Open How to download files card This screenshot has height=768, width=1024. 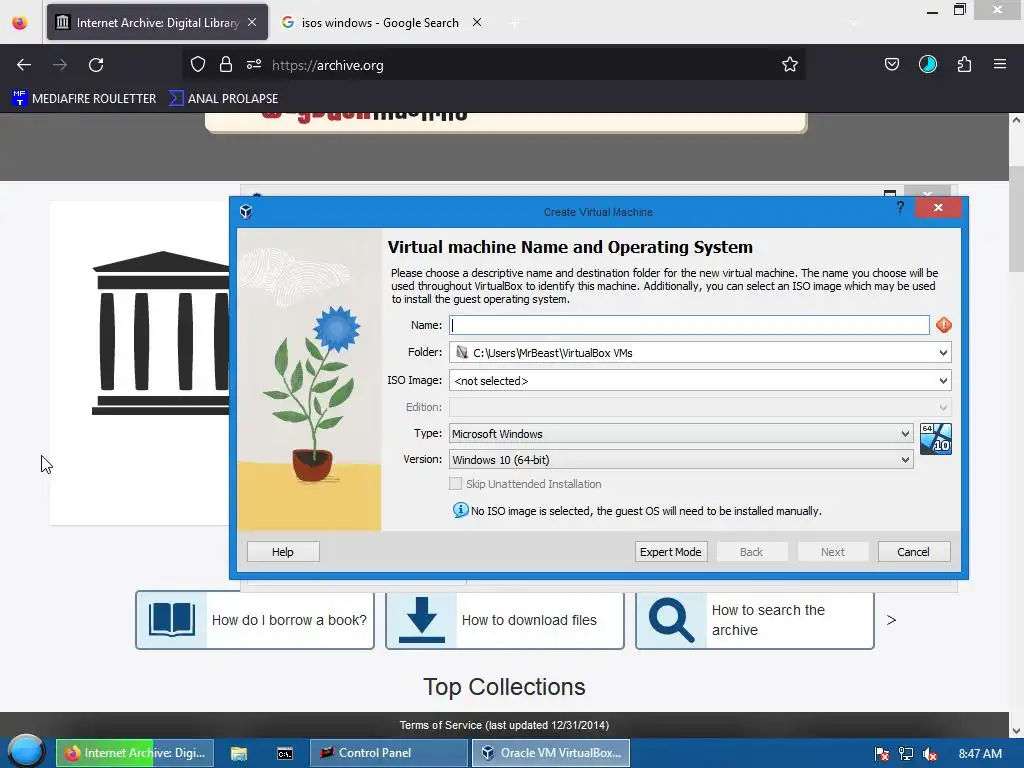coord(505,620)
